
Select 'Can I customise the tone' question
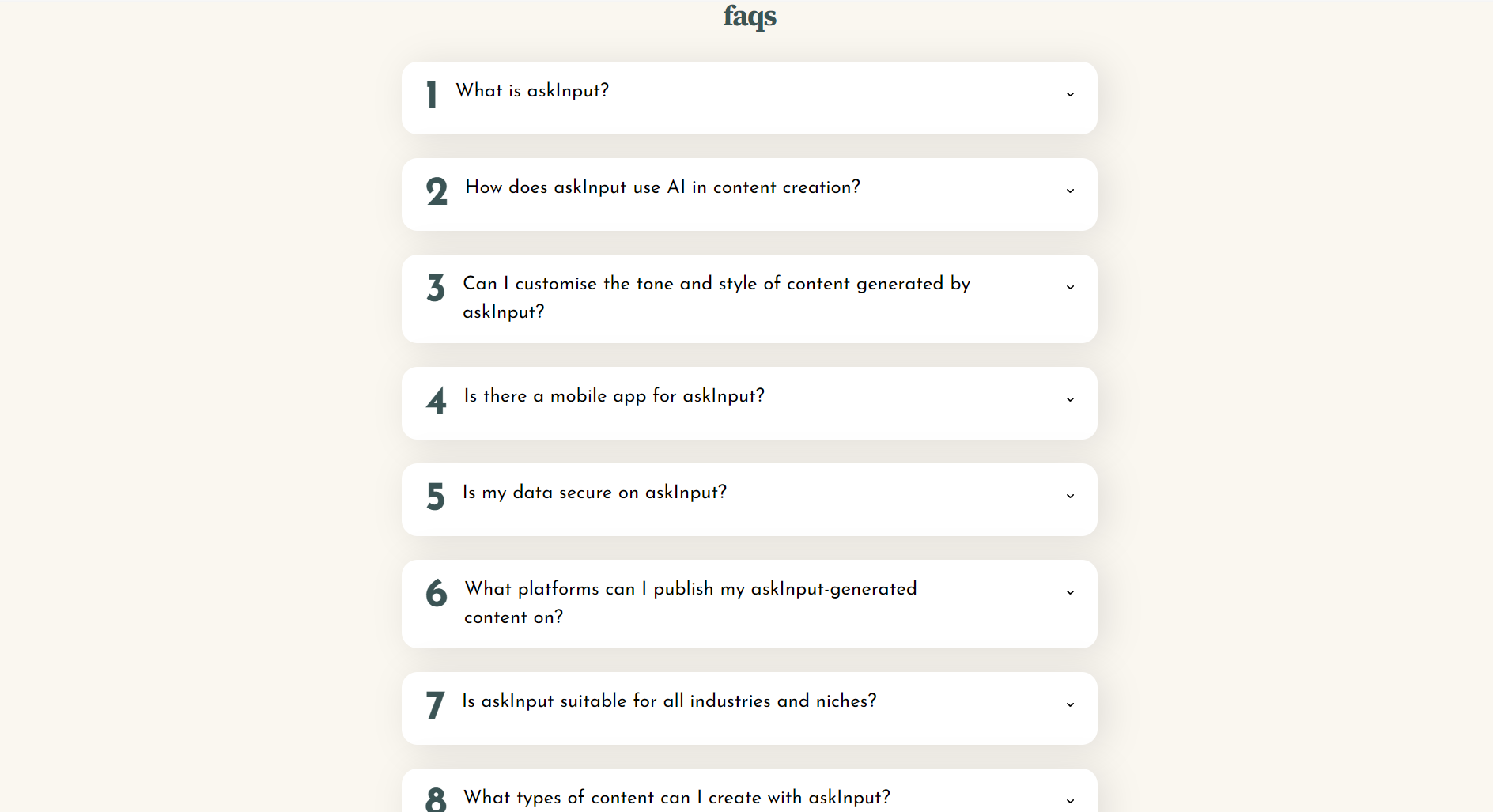716,284
